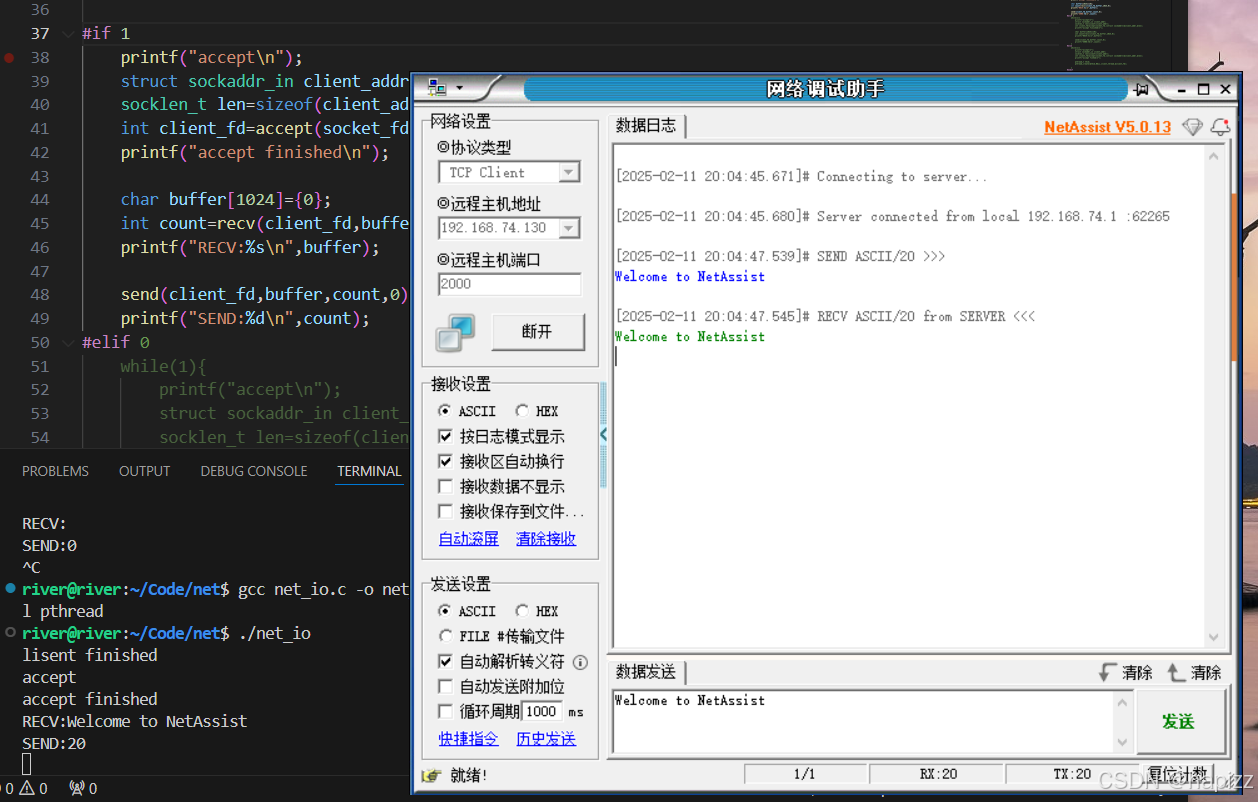Viewport: 1258px width, 802px height.
Task: Click the two-computers connection icon beside 断开
Action: [455, 333]
